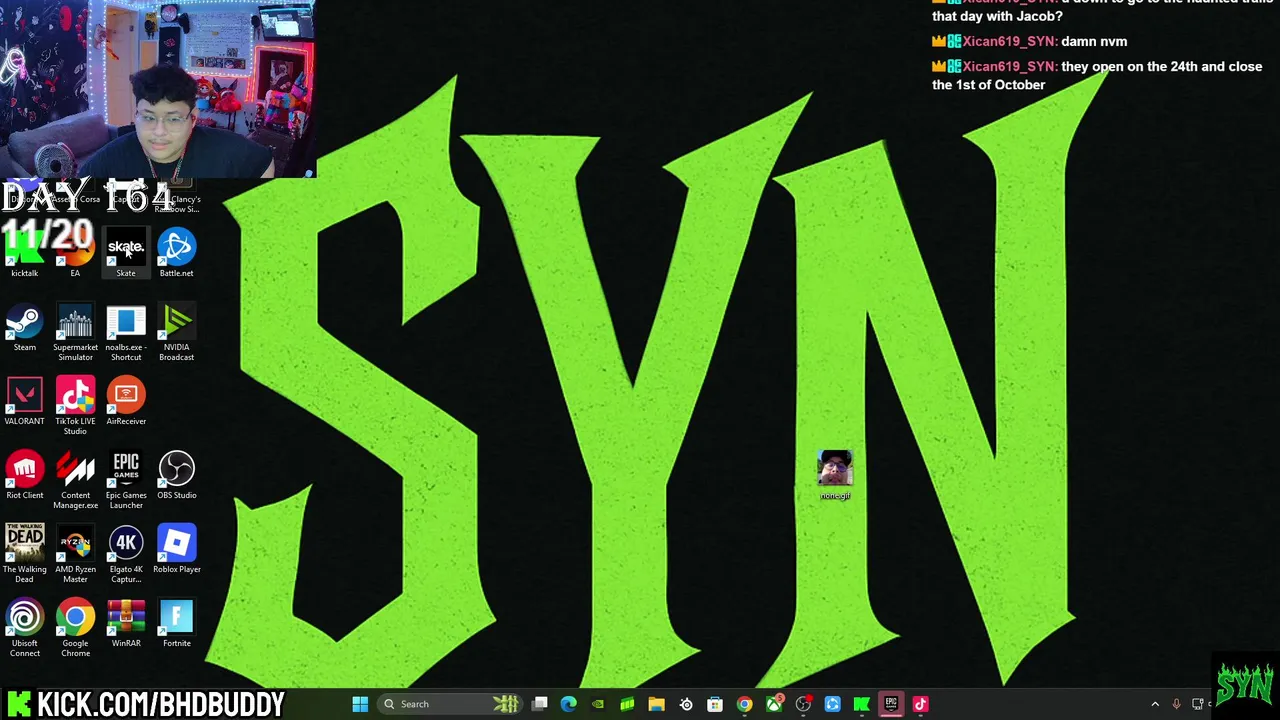Open the Kick app in the taskbar
1280x720 pixels.
pos(862,704)
